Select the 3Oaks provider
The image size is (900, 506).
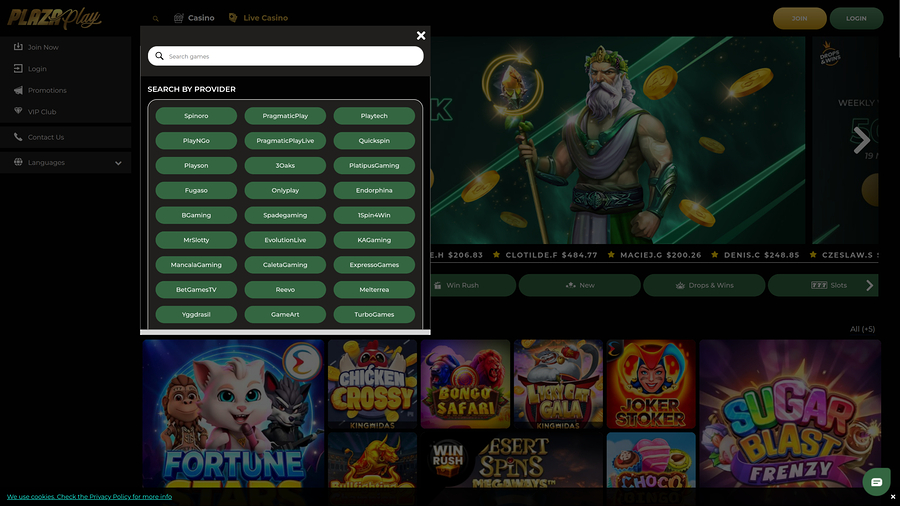click(285, 165)
